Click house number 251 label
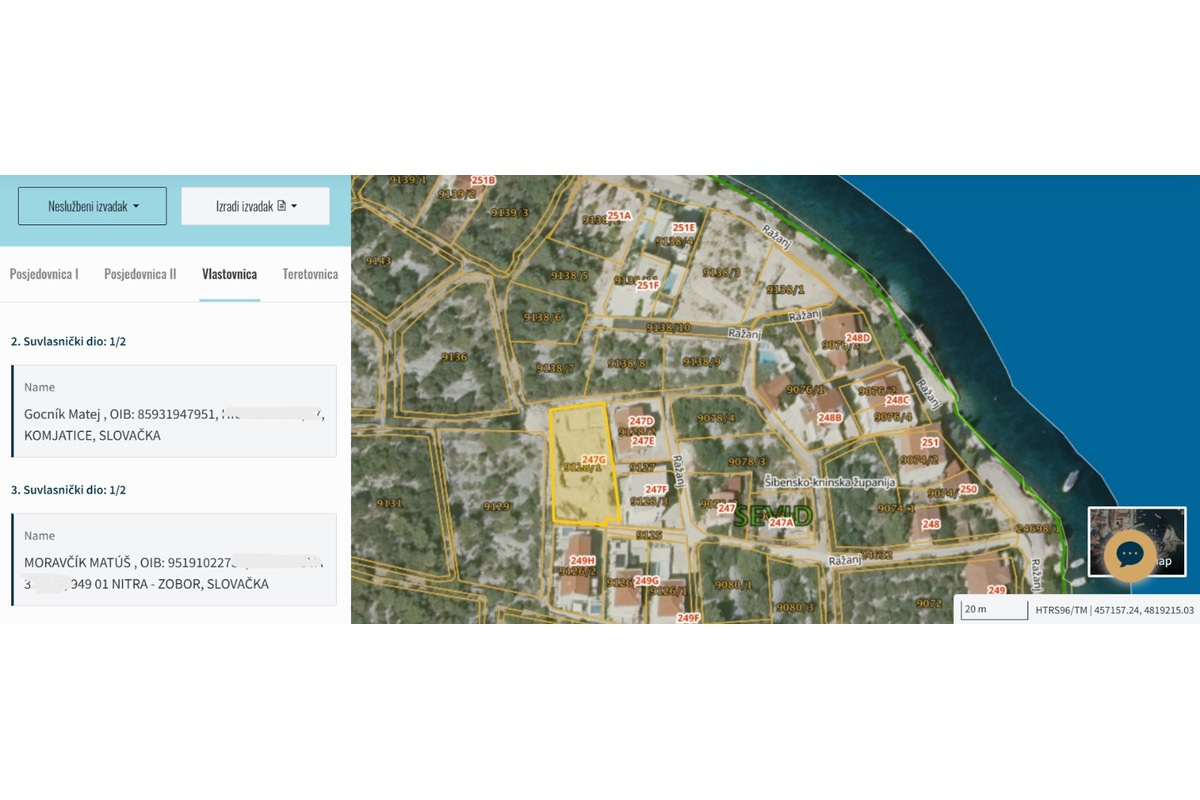 tap(929, 442)
